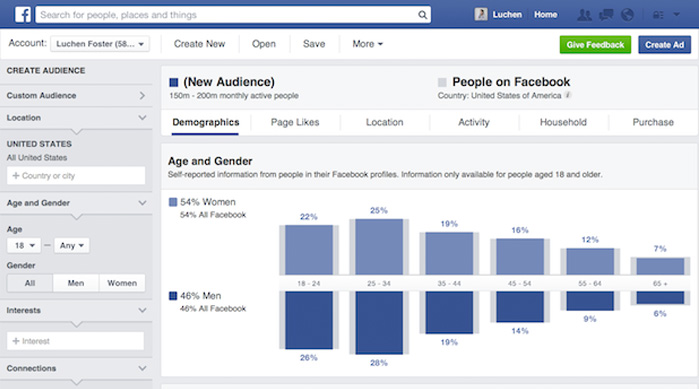Viewport: 699px width, 389px height.
Task: Open minimum age 18 dropdown
Action: 24,246
